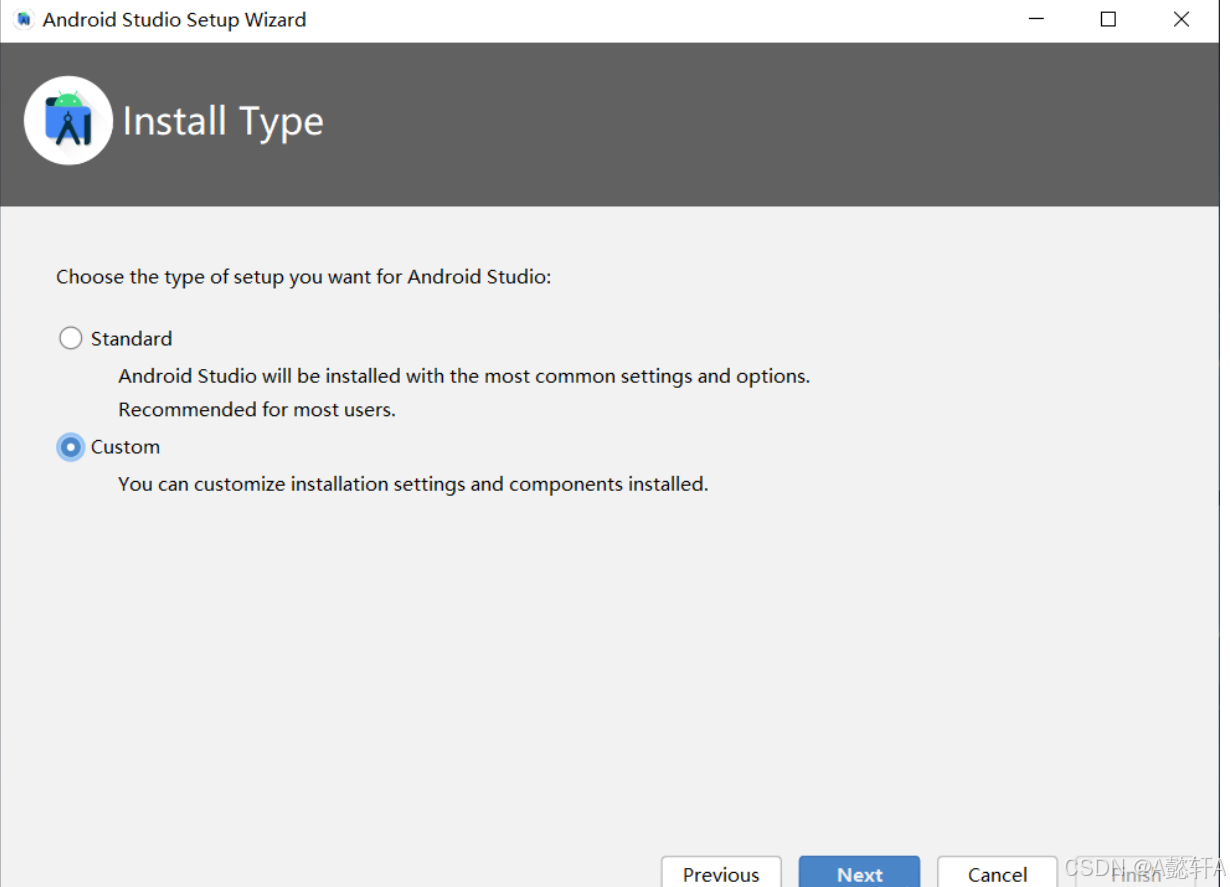Click "Recommended for most users." text
The height and width of the screenshot is (887, 1230).
tap(257, 410)
